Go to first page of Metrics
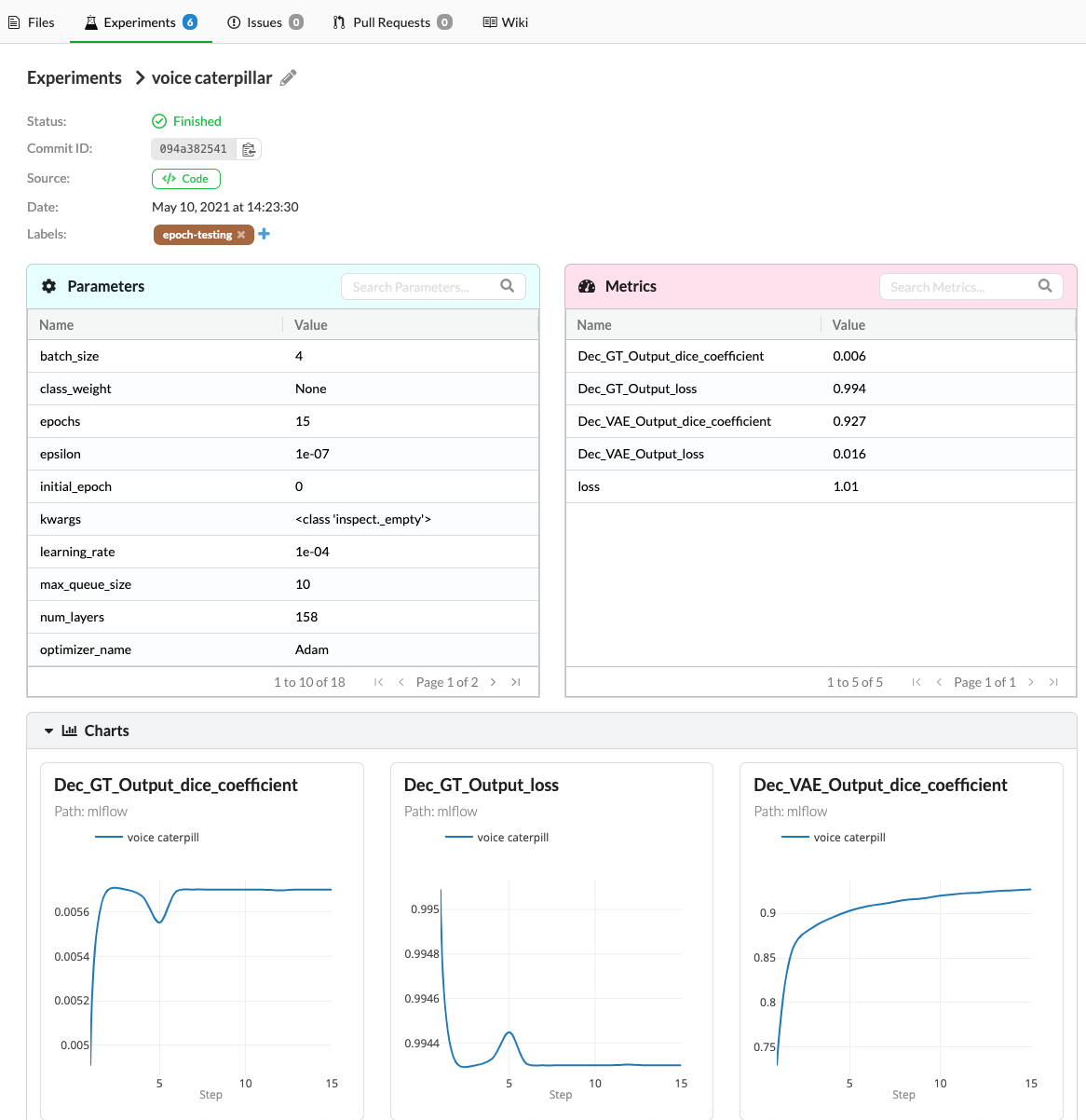This screenshot has height=1120, width=1086. [x=916, y=682]
